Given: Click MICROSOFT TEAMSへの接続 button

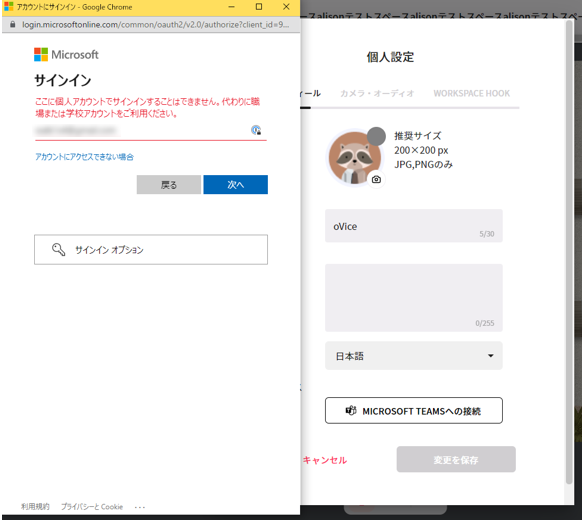Looking at the screenshot, I should tap(413, 410).
